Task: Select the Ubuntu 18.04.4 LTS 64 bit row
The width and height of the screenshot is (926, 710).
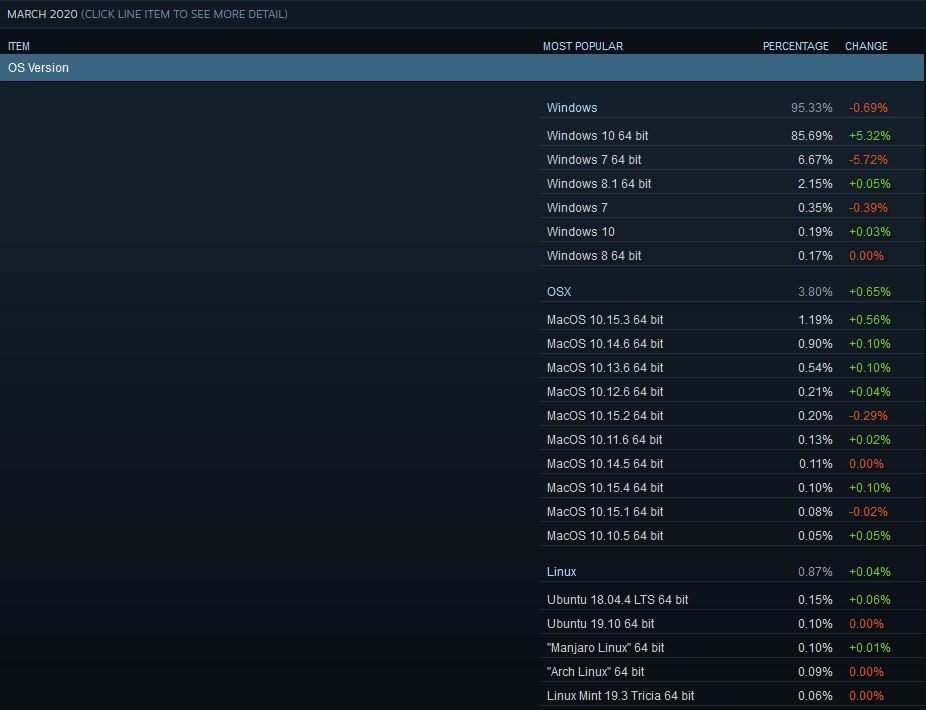Action: pos(732,600)
